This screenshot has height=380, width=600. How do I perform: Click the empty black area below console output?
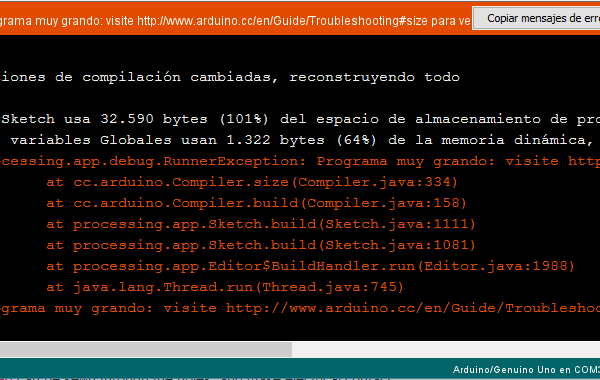click(300, 328)
